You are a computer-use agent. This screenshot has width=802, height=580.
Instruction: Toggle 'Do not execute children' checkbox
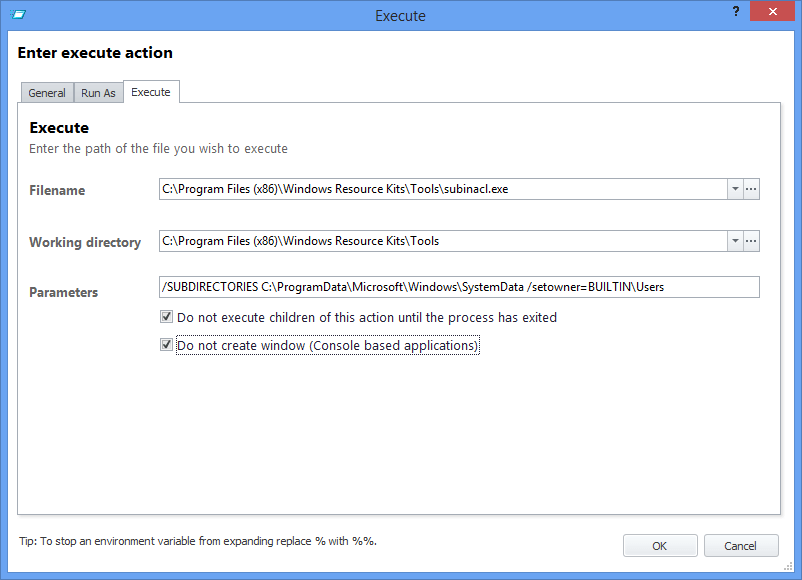click(166, 317)
